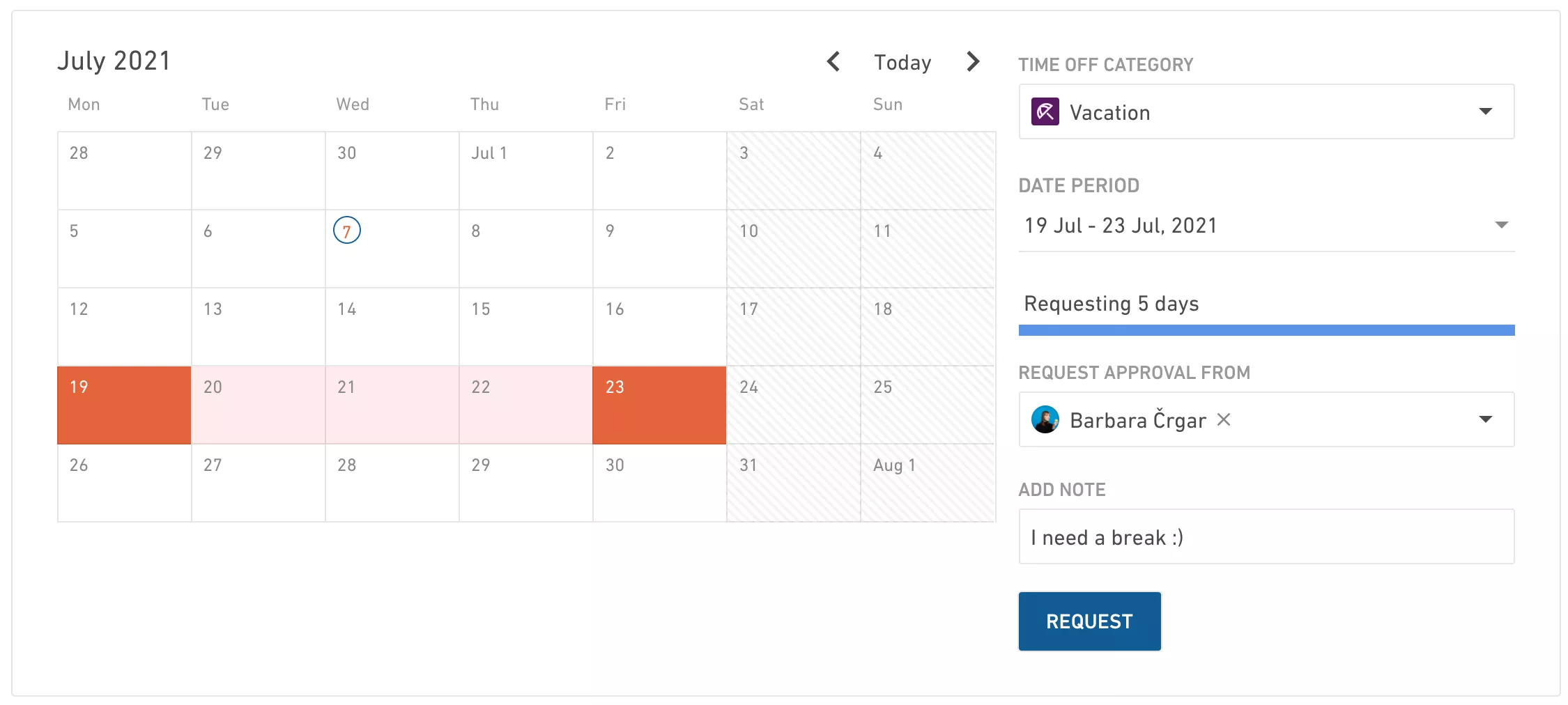Select Aug 1 calendar cell
Image resolution: width=1568 pixels, height=705 pixels.
click(x=928, y=483)
